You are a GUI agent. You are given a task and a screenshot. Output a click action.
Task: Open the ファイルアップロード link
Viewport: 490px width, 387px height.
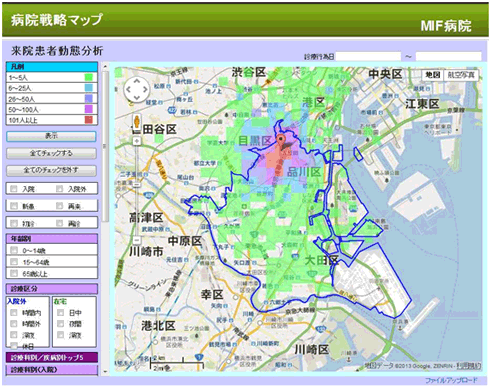(451, 380)
